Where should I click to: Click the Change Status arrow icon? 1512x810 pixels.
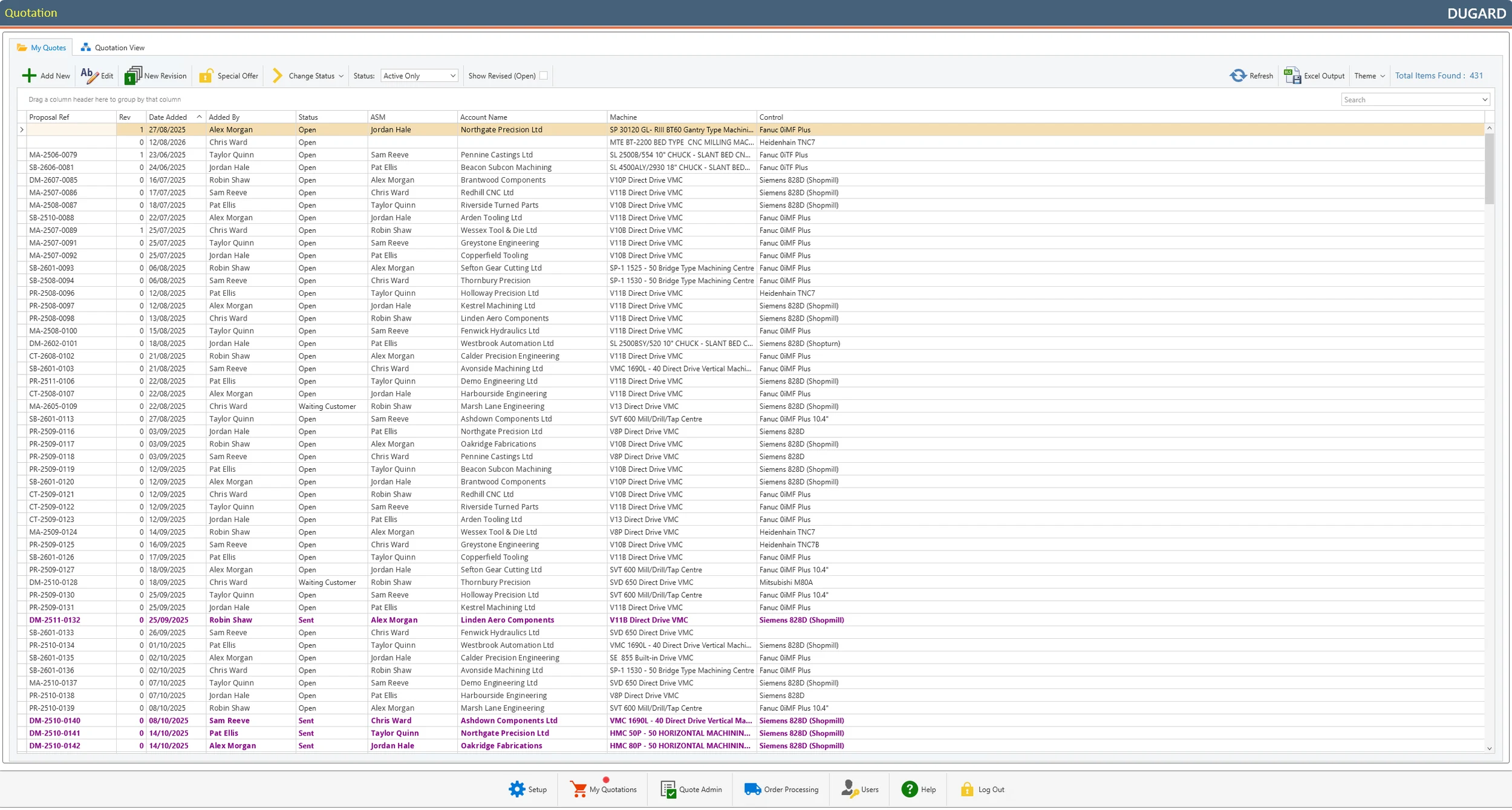click(277, 76)
